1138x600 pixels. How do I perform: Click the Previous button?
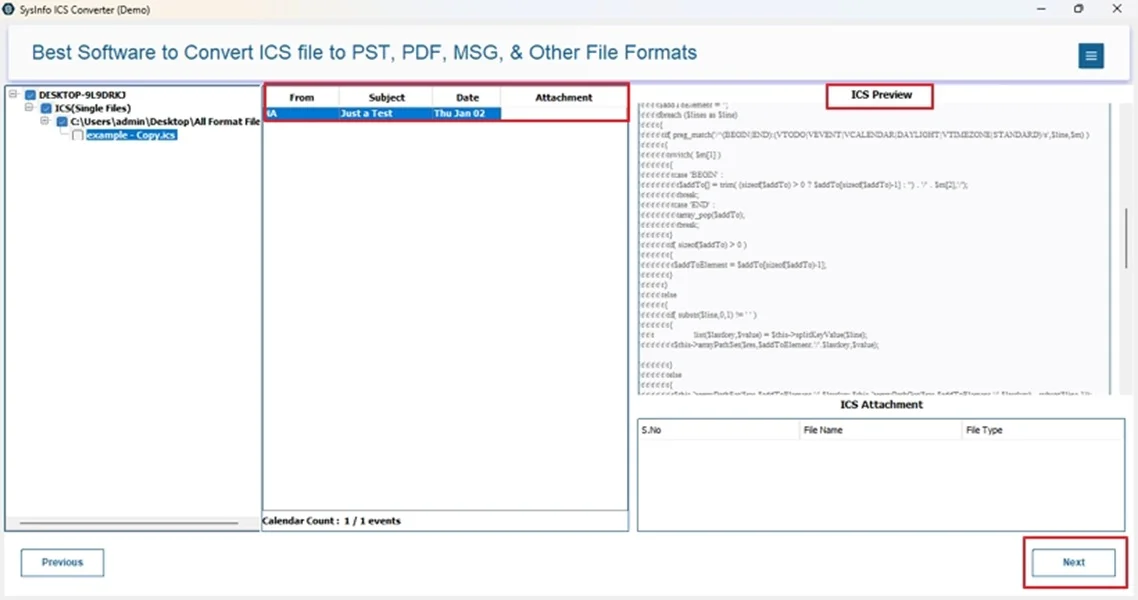click(62, 562)
